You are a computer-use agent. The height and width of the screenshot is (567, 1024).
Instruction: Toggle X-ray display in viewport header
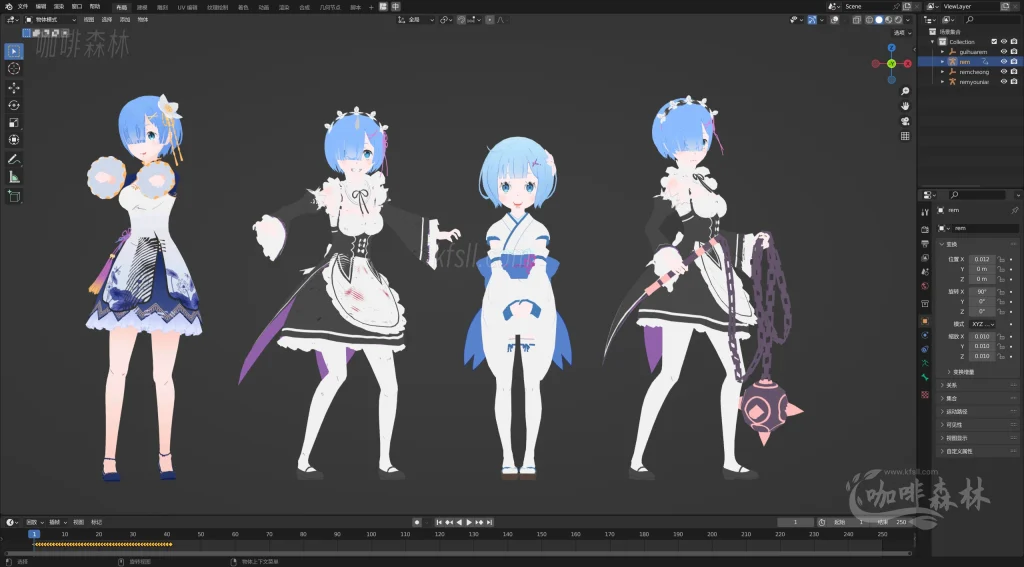click(856, 20)
